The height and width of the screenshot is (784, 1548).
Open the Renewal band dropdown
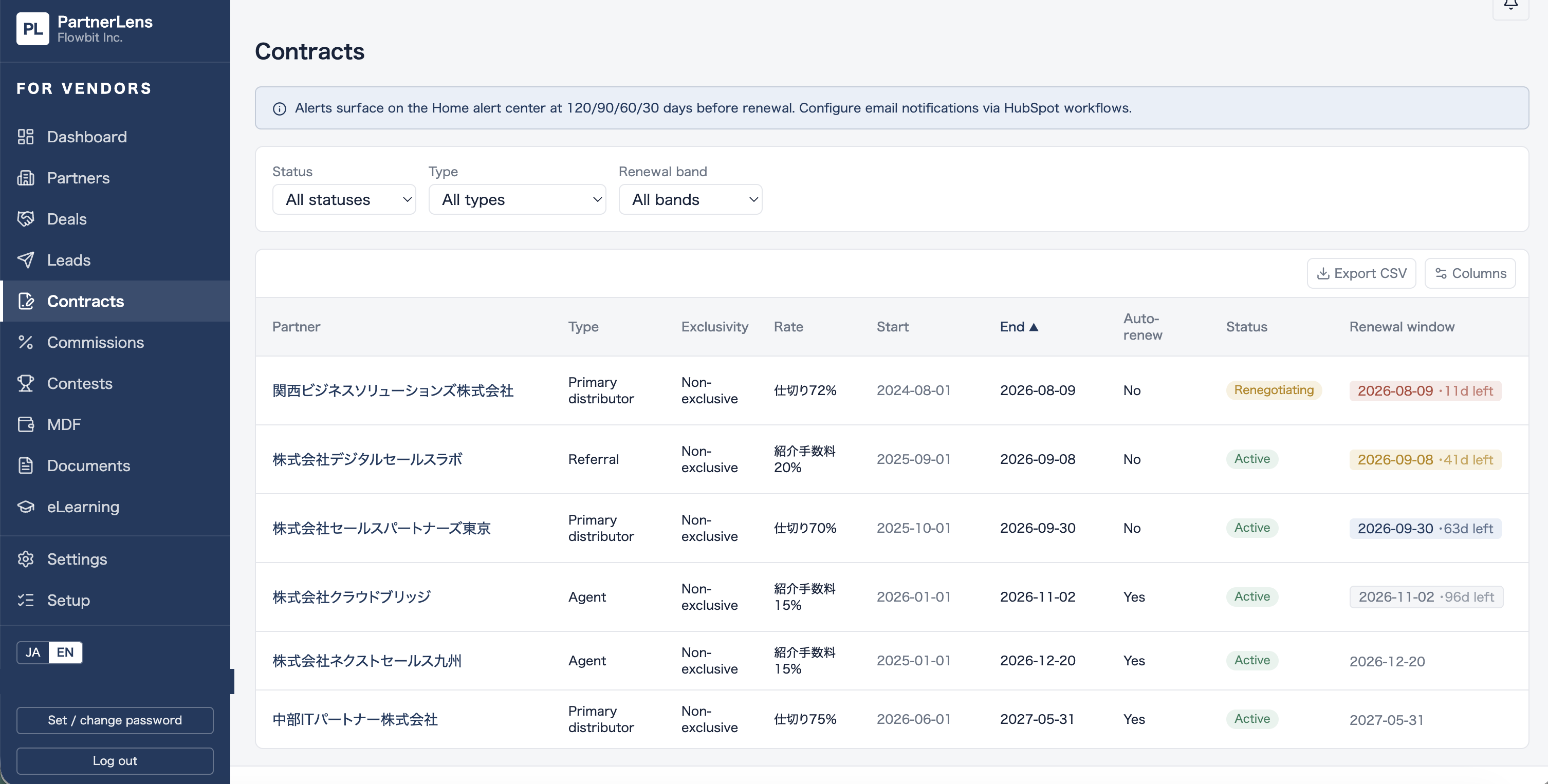coord(690,199)
